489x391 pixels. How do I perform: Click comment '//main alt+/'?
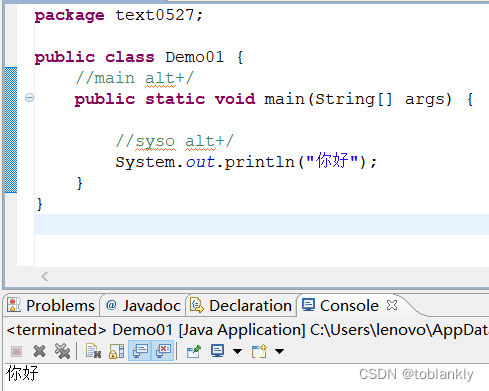tap(135, 78)
